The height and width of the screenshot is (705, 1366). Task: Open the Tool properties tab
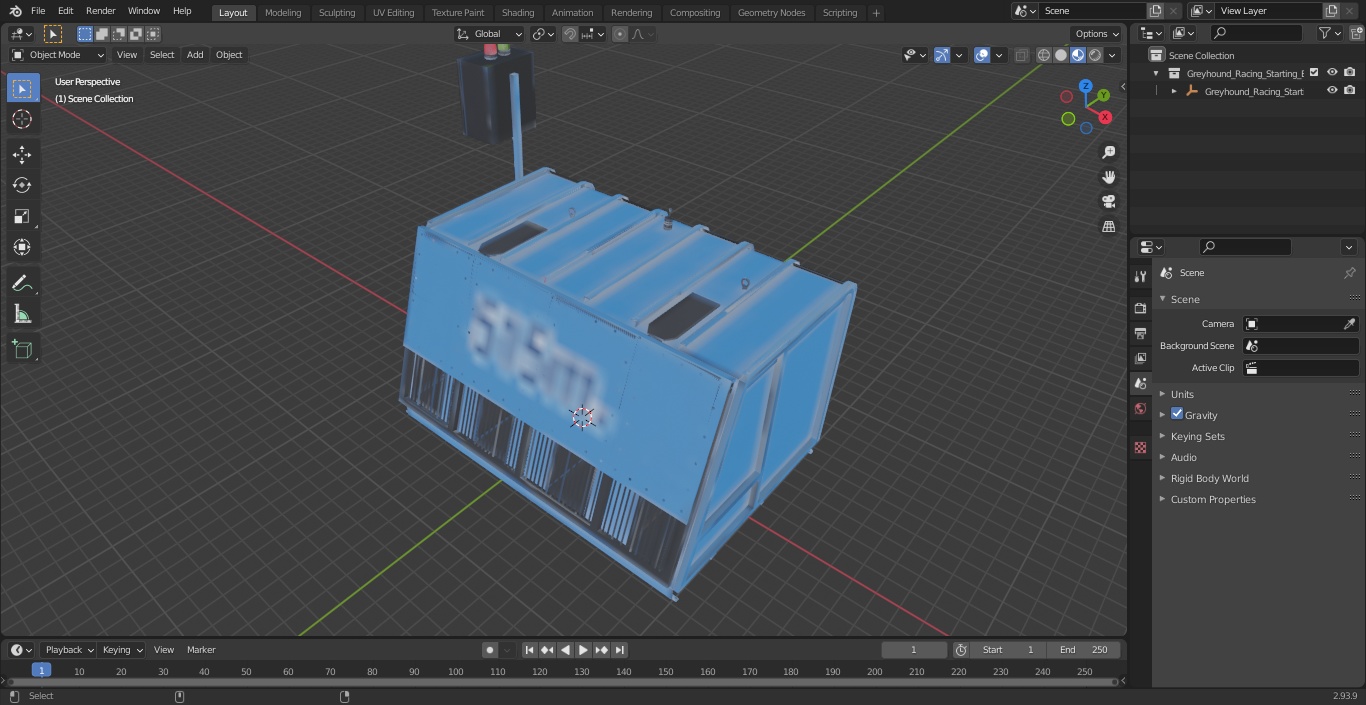click(1140, 276)
